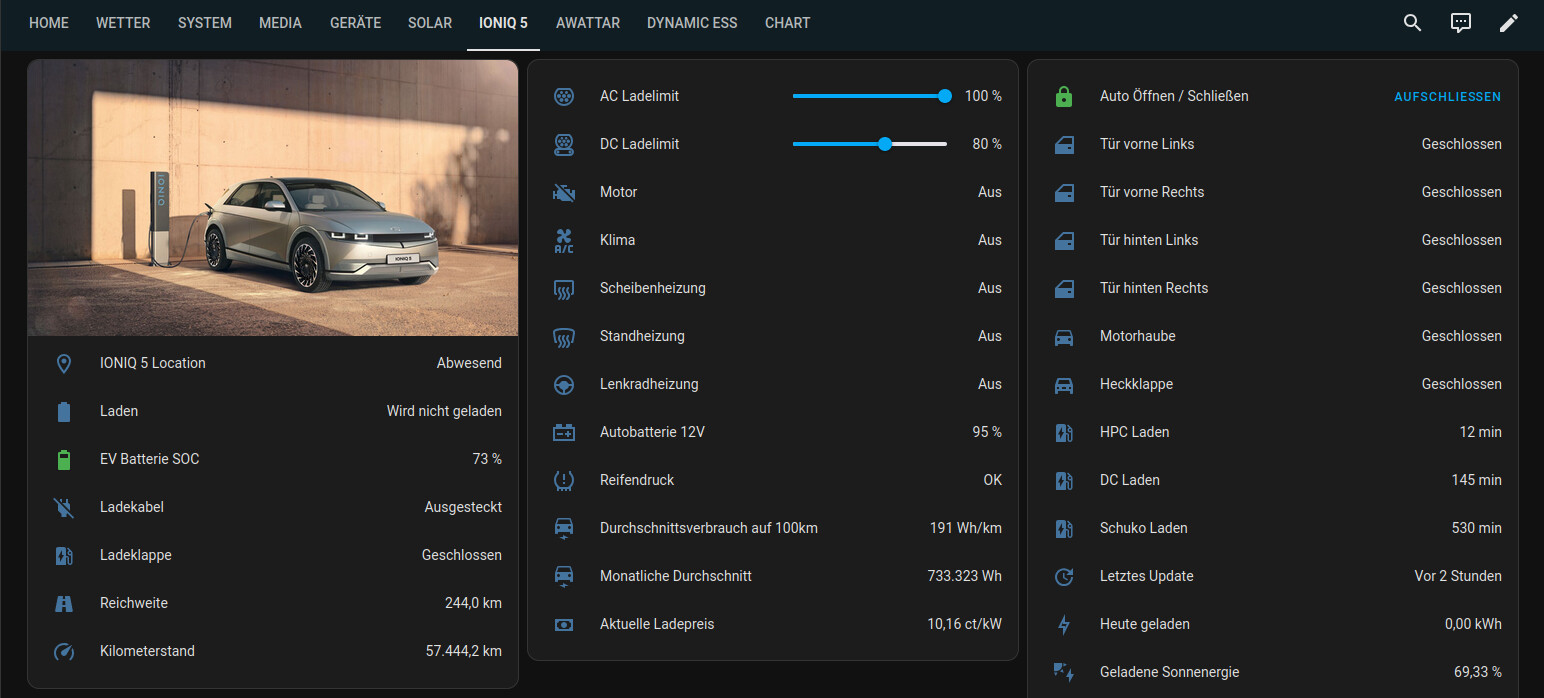Image resolution: width=1544 pixels, height=698 pixels.
Task: Click the AC Ladelimit plug icon
Action: coord(564,97)
